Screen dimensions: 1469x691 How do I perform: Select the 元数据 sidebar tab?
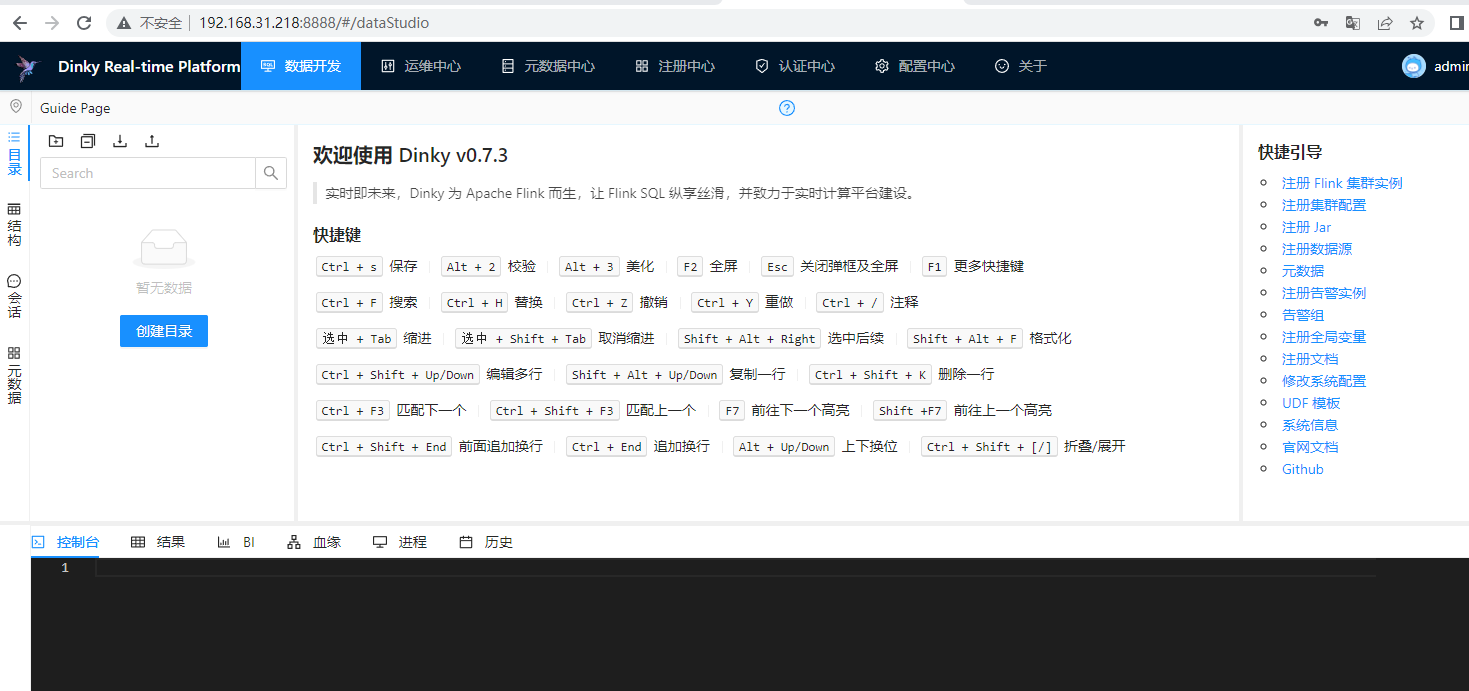[14, 375]
